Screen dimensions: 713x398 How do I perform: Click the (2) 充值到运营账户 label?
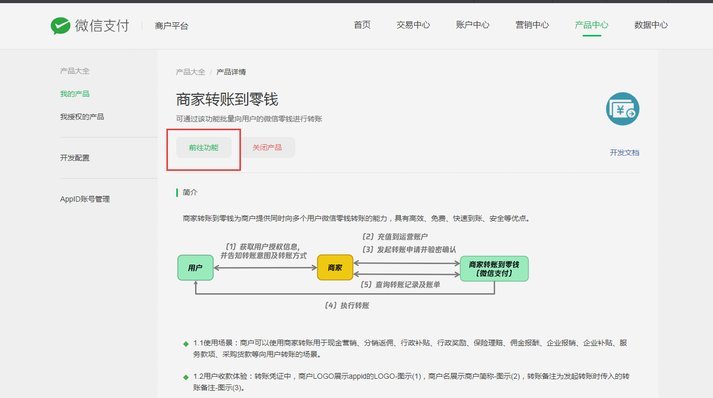pyautogui.click(x=395, y=237)
